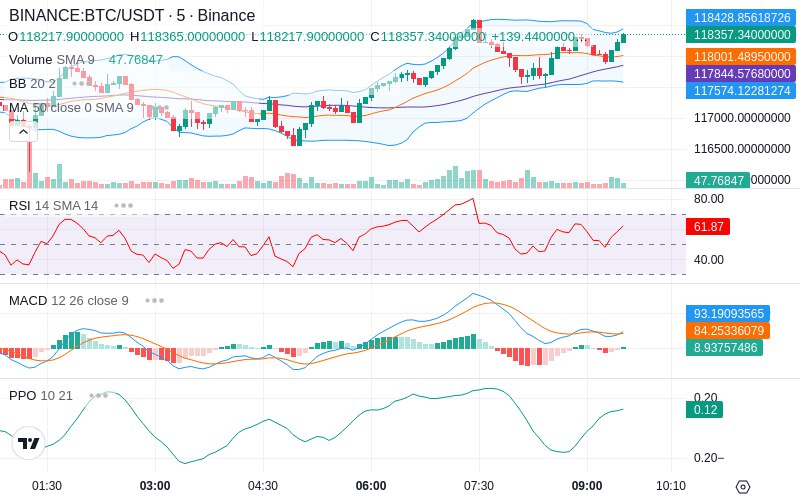Screen dimensions: 800x500
Task: Click the 10:10 time axis label
Action: (670, 486)
